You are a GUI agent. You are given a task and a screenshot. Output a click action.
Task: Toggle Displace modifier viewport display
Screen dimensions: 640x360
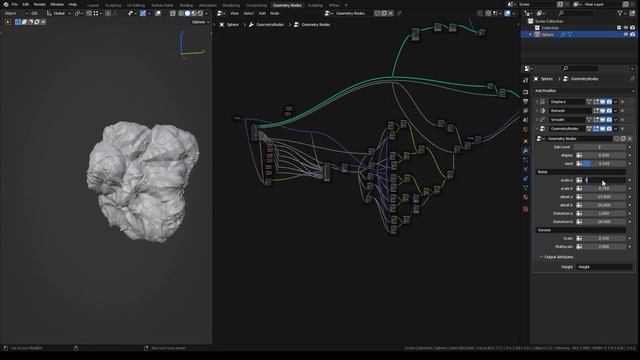coord(602,102)
